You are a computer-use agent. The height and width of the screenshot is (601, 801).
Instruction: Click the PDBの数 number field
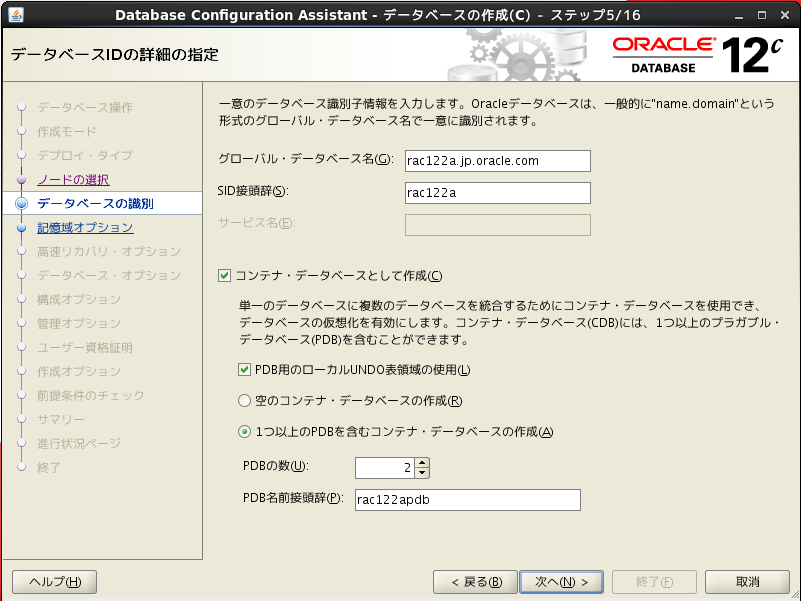point(385,468)
